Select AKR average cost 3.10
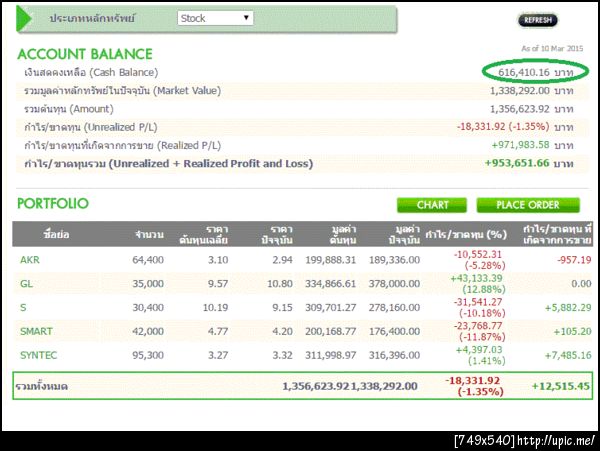 218,260
